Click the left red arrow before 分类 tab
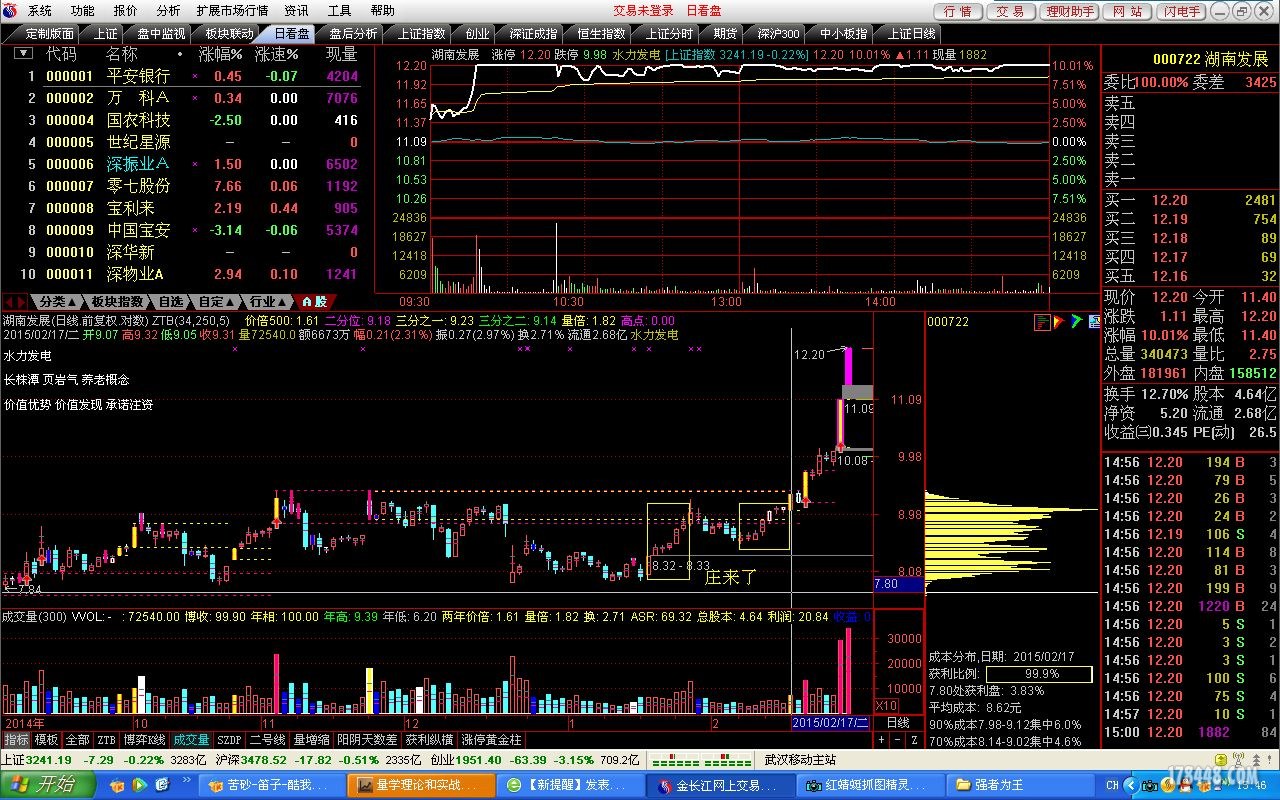Image resolution: width=1280 pixels, height=800 pixels. [8, 301]
